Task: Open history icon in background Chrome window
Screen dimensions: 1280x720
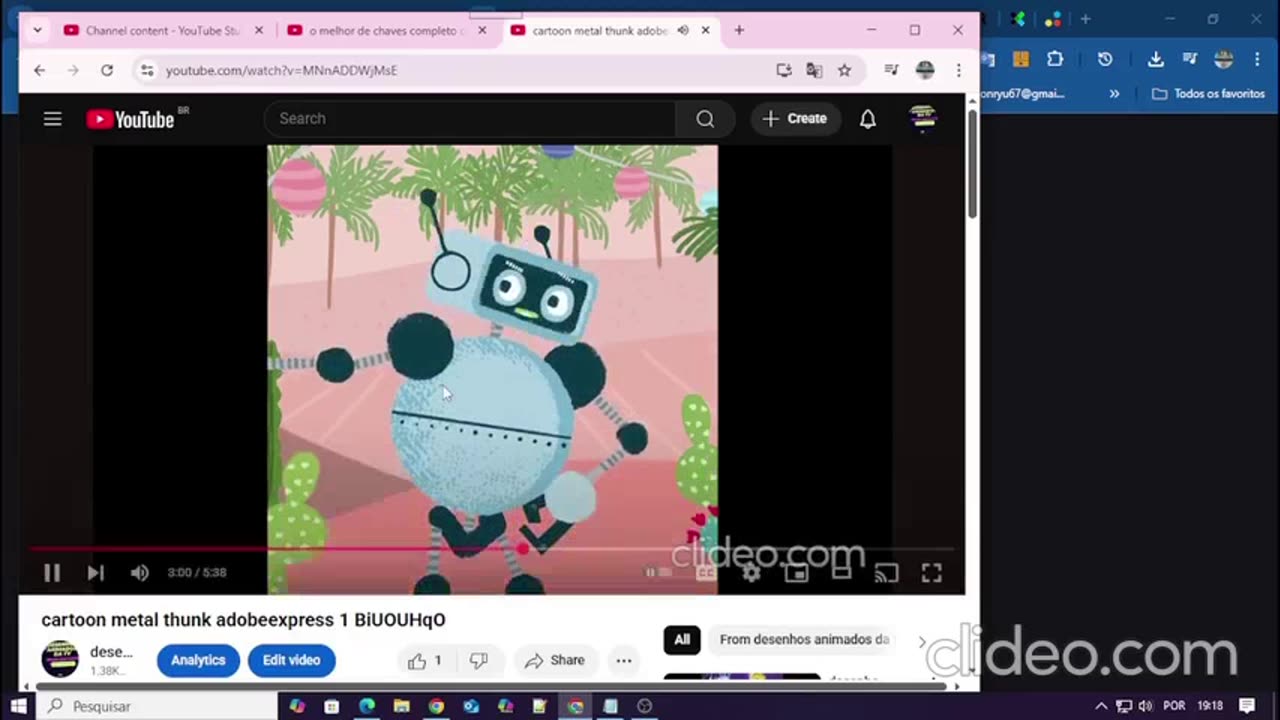Action: click(x=1105, y=59)
